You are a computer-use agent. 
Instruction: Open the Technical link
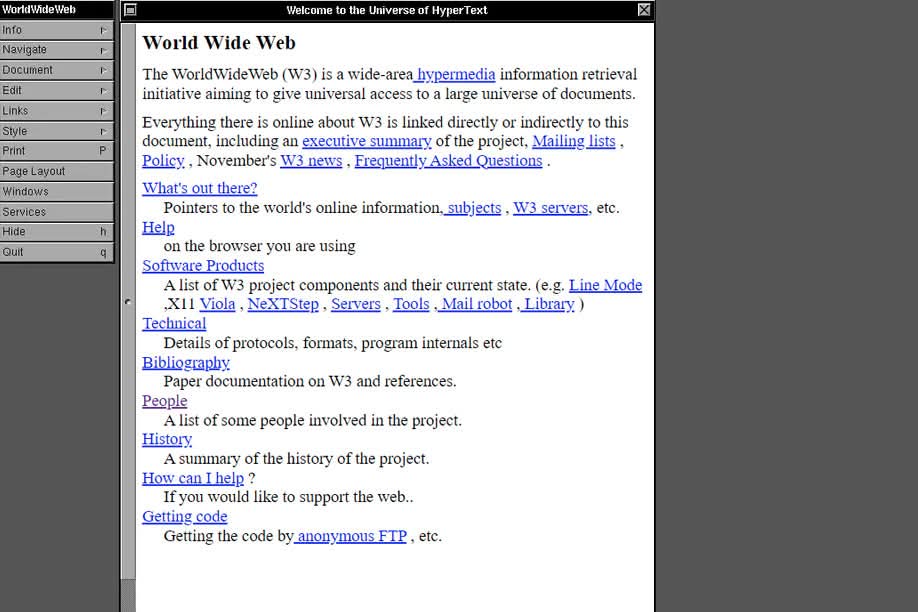174,323
